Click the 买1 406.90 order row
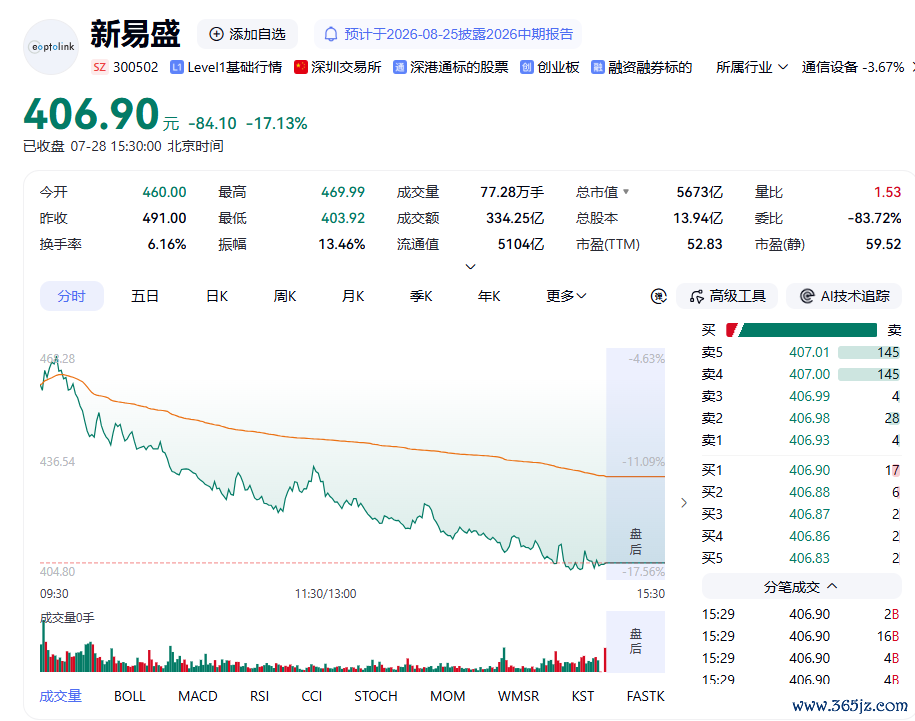 pos(801,470)
